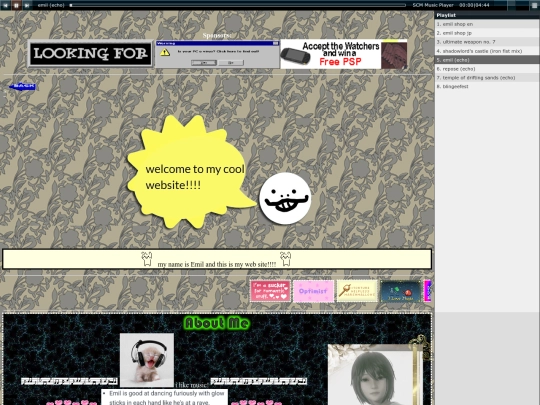
Task: Click the previous track button in music player
Action: click(5, 5)
